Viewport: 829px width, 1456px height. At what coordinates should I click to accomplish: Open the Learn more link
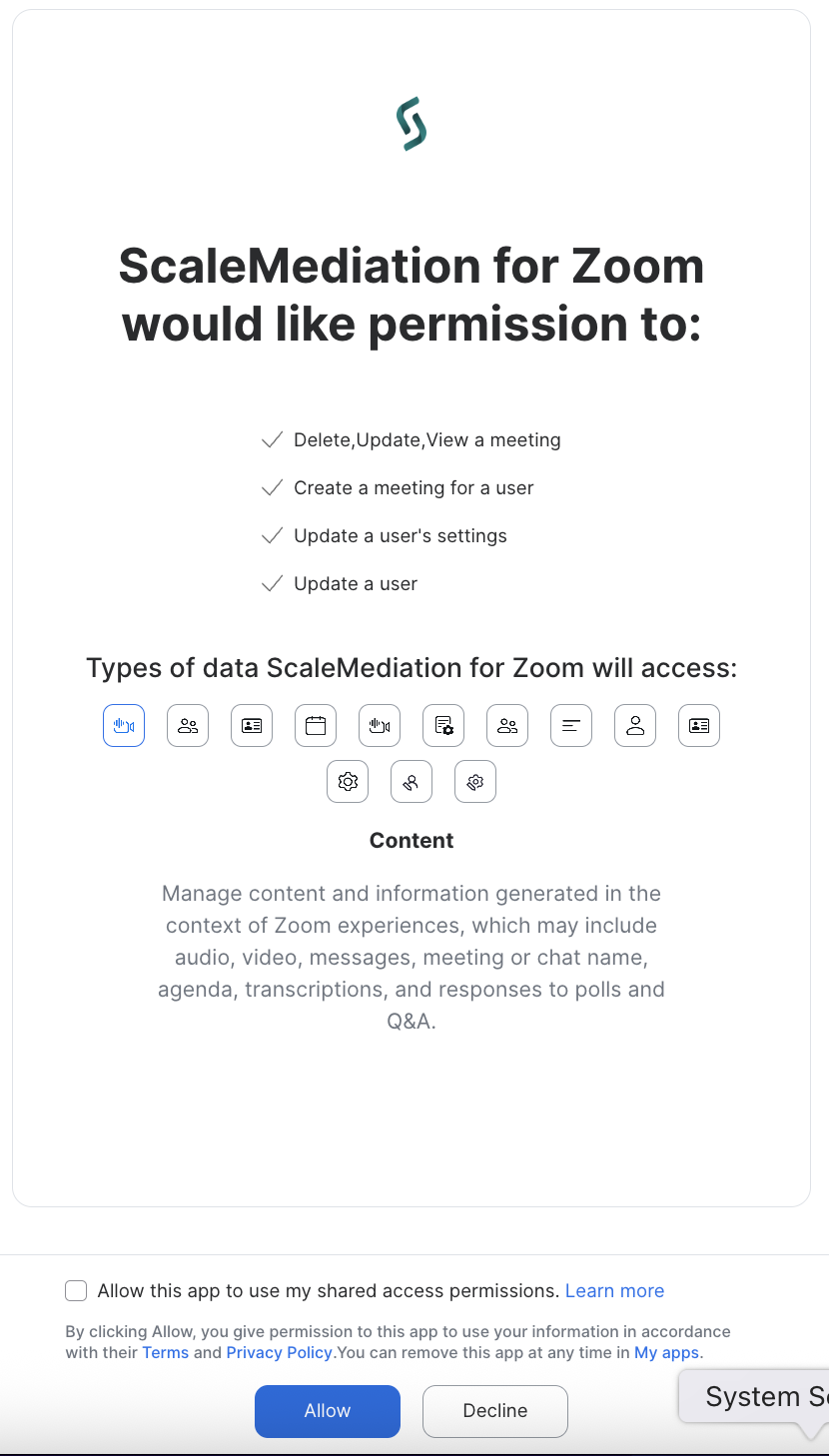[614, 1291]
